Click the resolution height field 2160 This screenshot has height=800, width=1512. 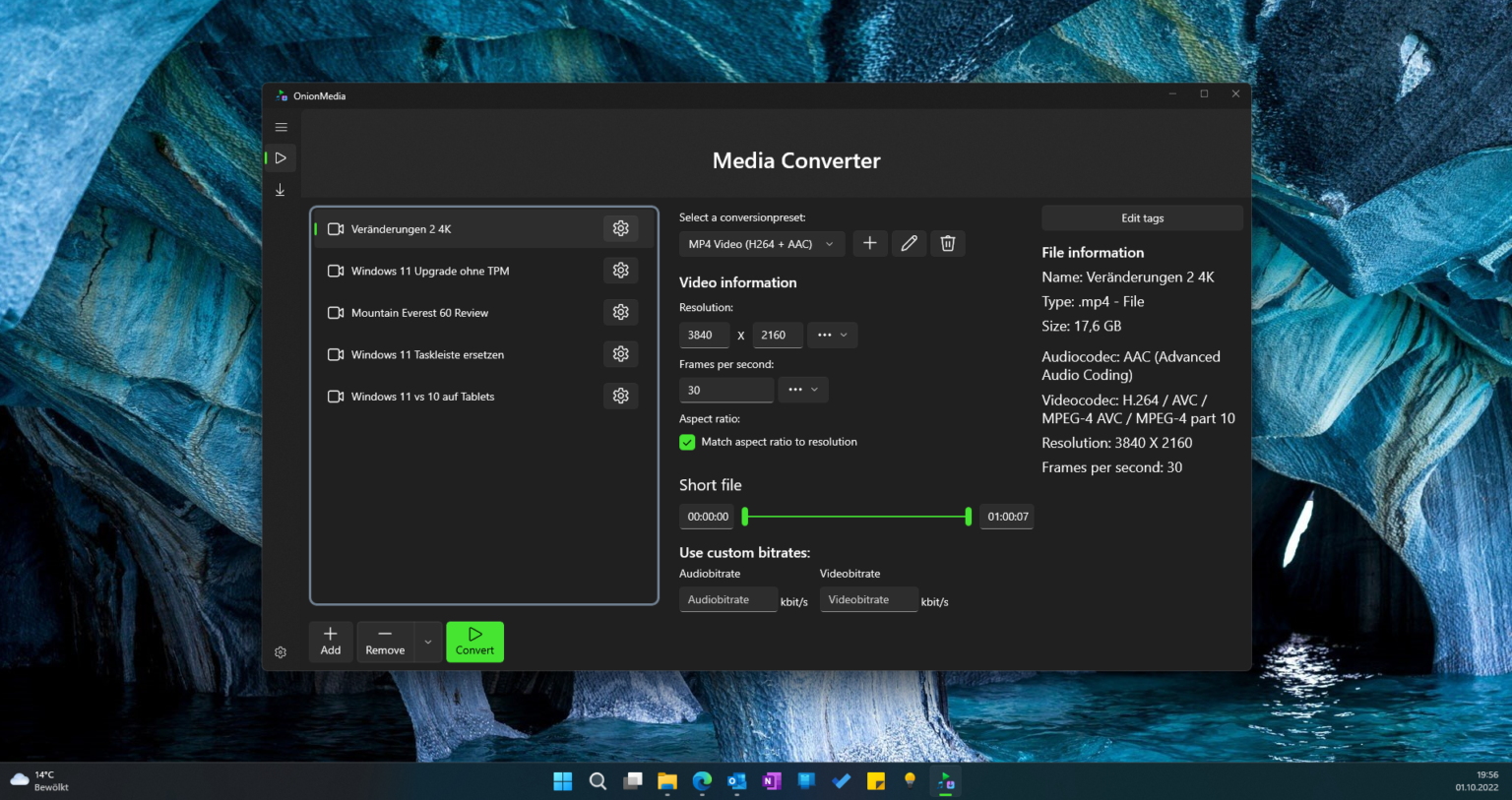coord(778,336)
